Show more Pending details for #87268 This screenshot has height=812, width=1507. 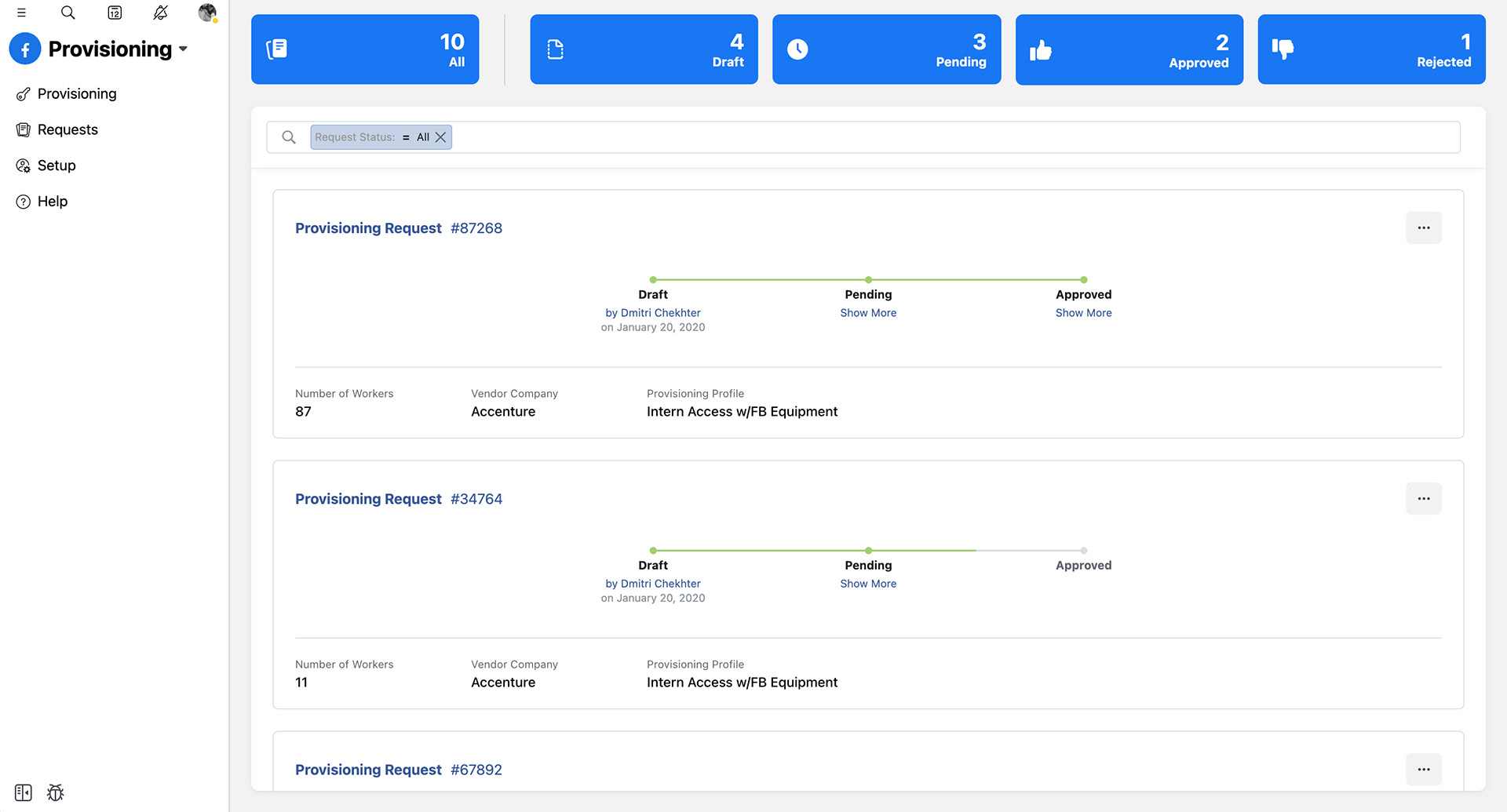tap(868, 313)
